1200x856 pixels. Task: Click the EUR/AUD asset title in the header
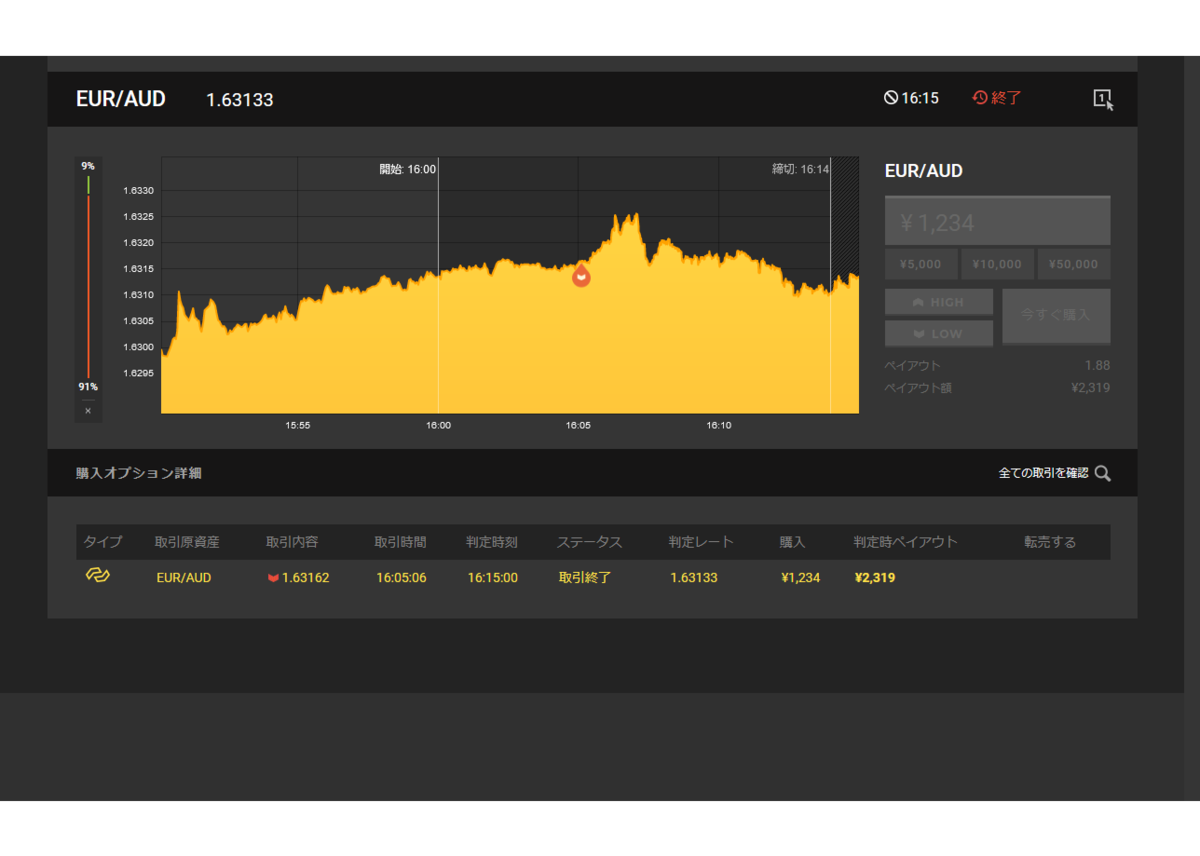pyautogui.click(x=121, y=99)
